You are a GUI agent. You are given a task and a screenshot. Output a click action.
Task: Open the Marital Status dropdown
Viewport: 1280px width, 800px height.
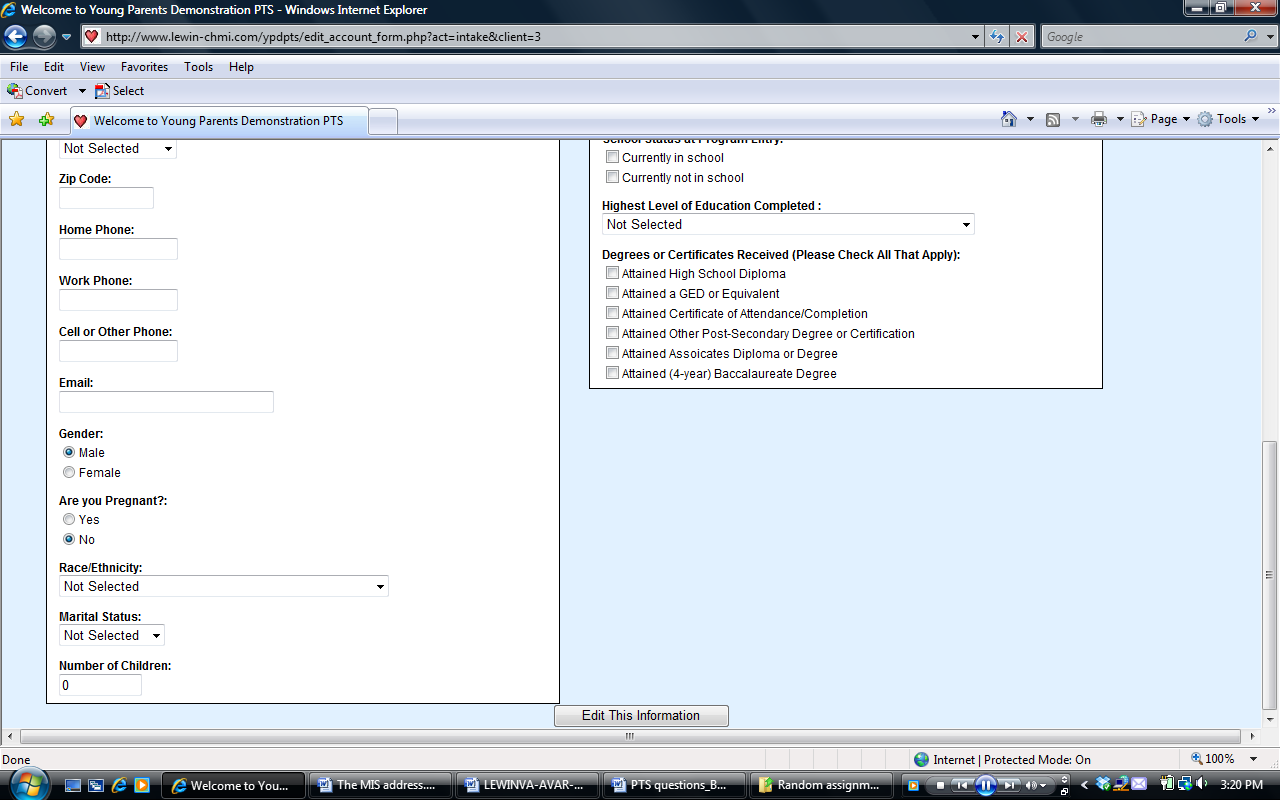112,636
